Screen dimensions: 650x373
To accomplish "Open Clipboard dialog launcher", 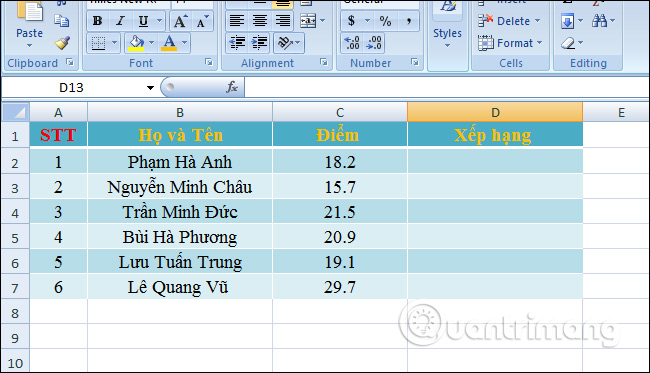I will [70, 62].
